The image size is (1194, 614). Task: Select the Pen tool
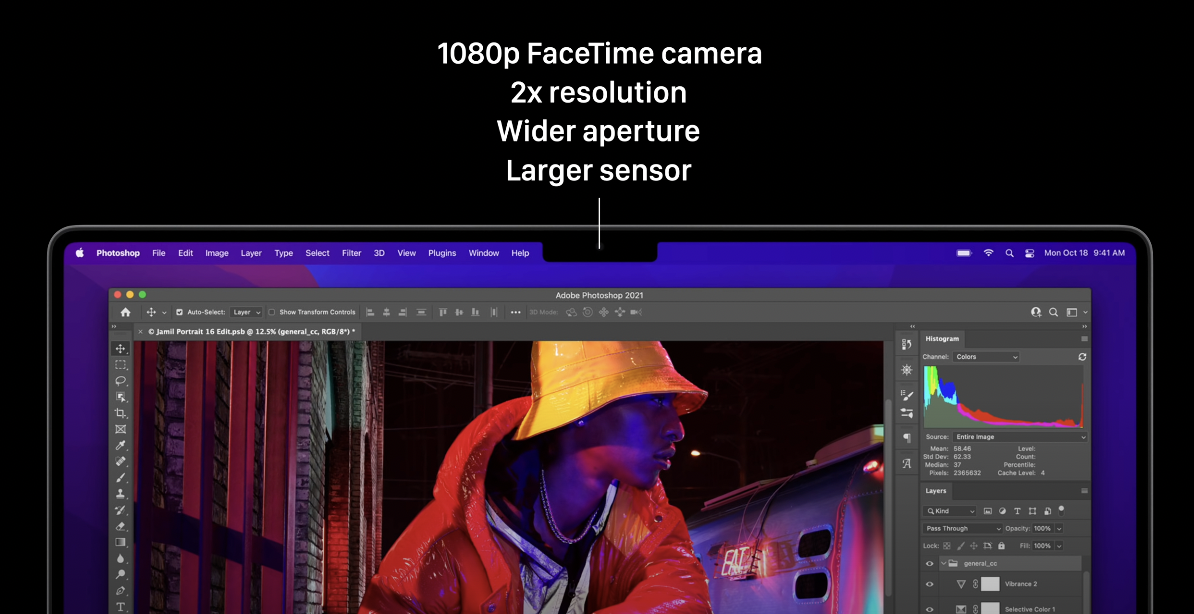coord(120,590)
